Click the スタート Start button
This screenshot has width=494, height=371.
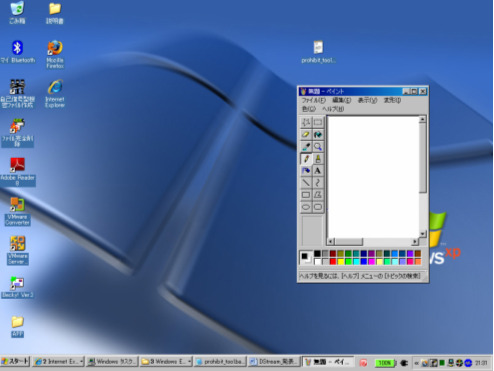pos(15,361)
